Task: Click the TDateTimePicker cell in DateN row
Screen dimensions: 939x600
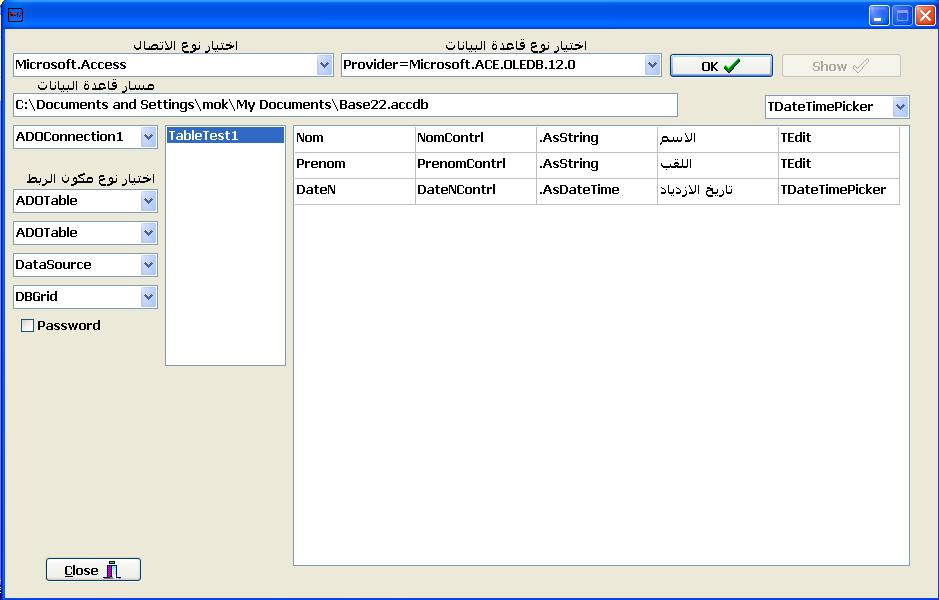Action: point(838,190)
